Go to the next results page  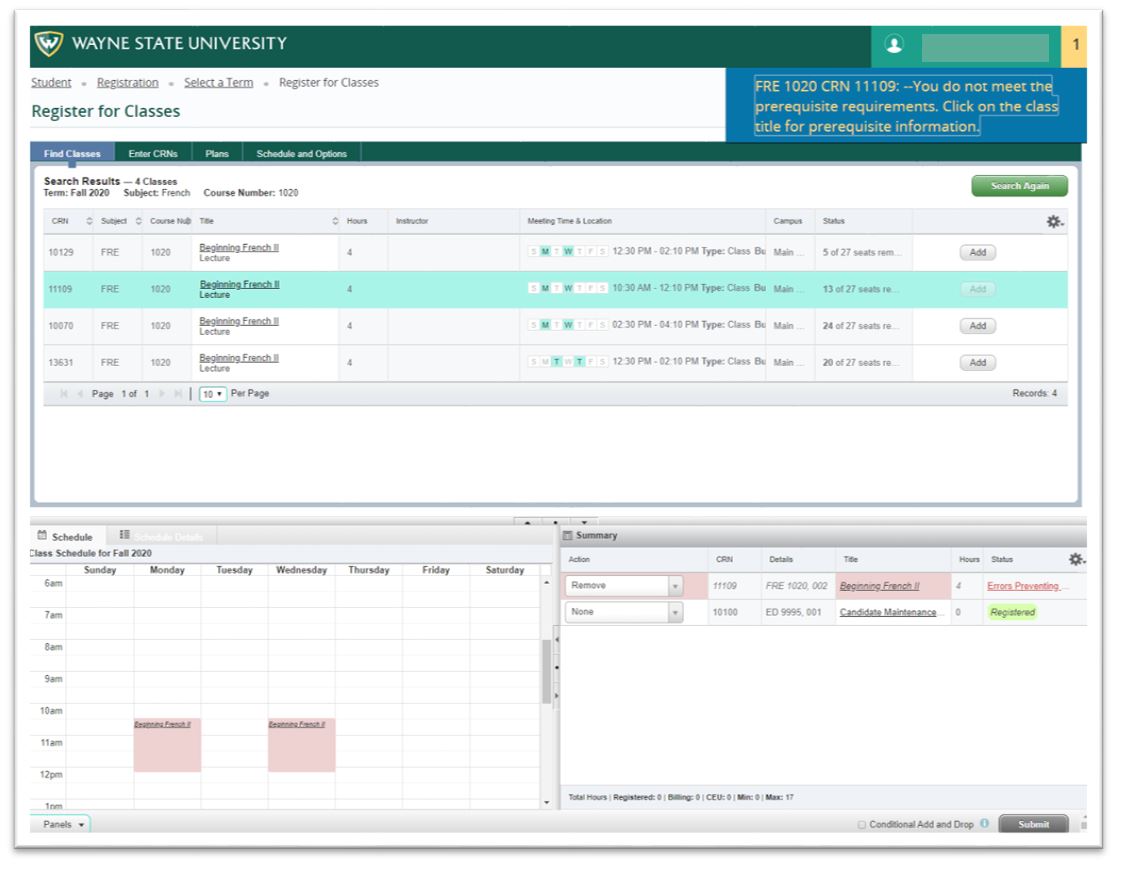(x=161, y=394)
